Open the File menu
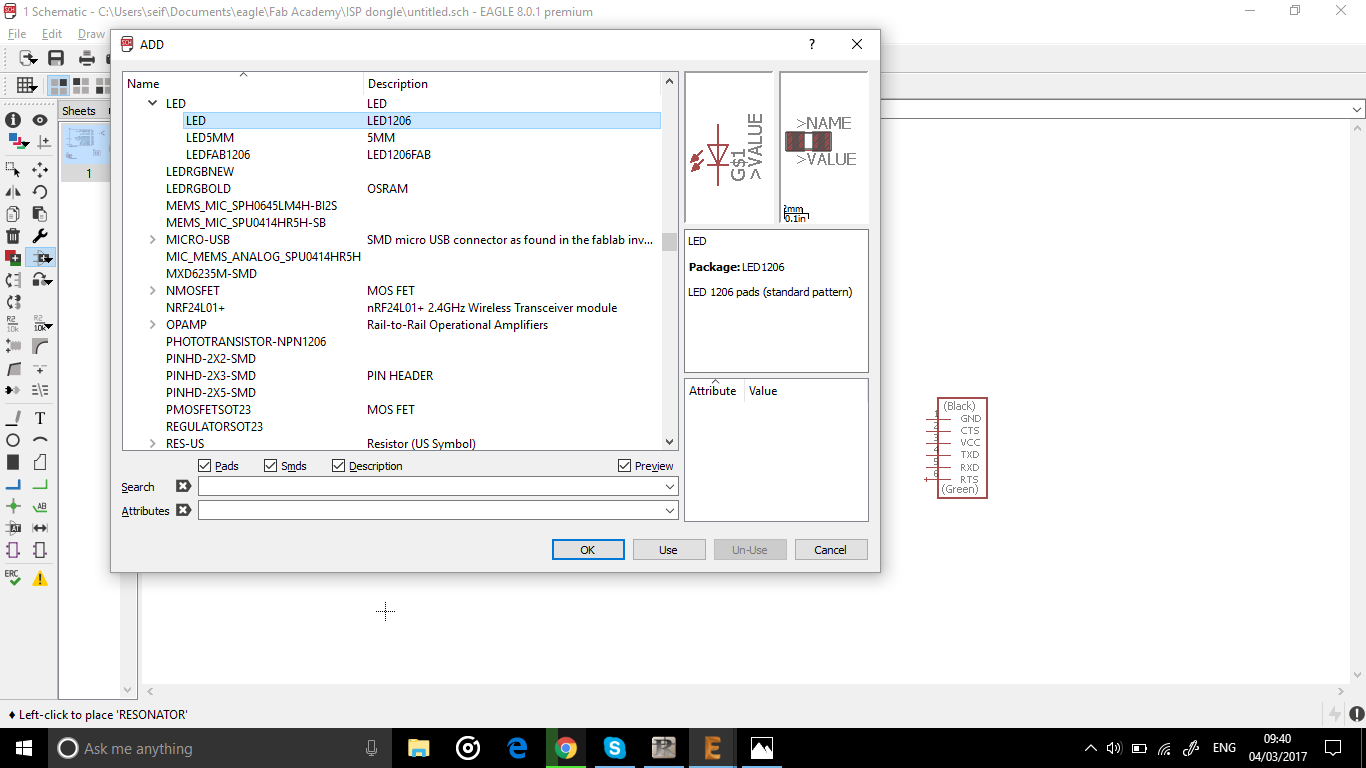 (x=17, y=34)
